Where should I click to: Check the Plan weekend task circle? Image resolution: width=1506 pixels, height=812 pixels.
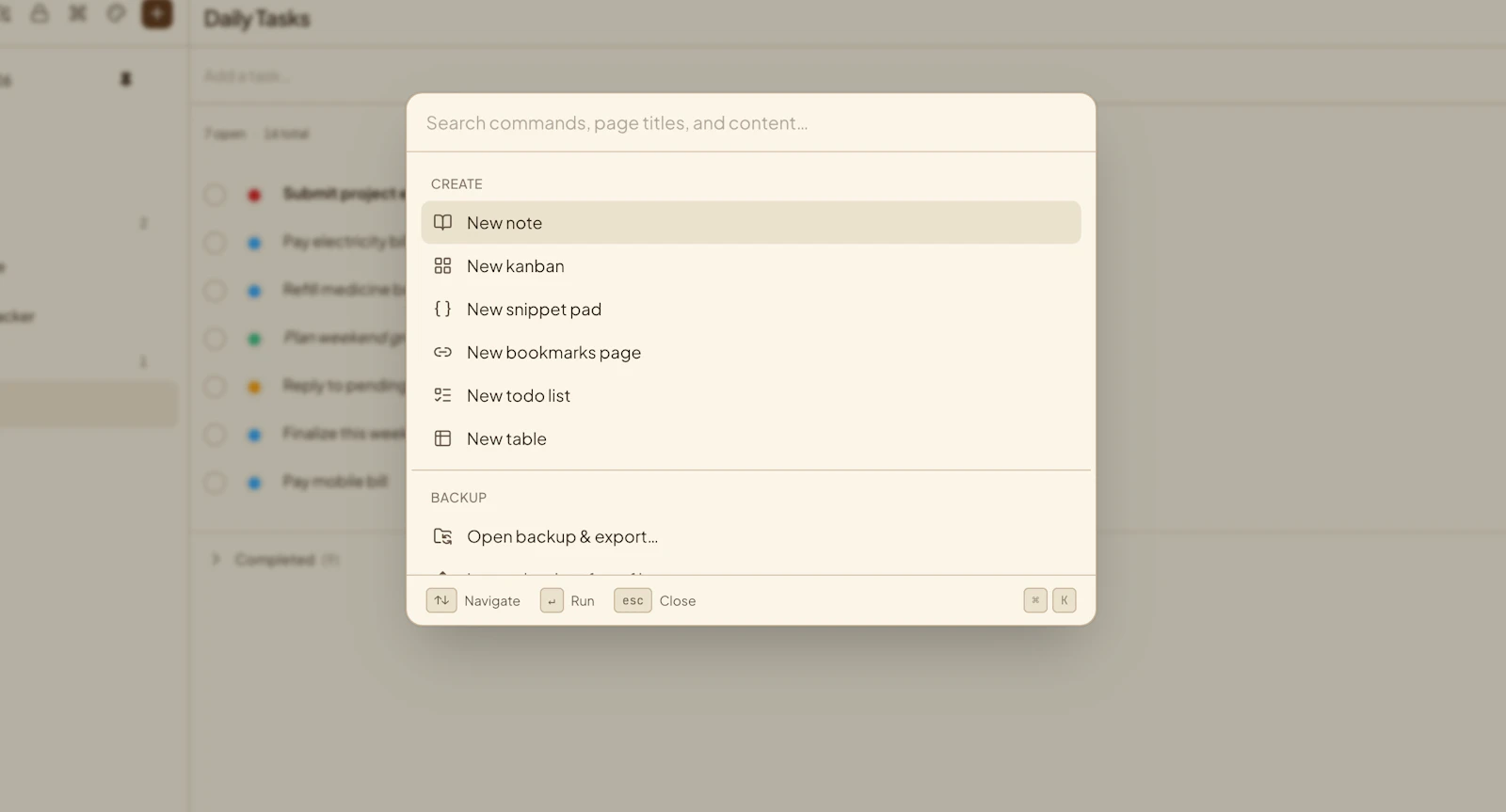click(215, 339)
